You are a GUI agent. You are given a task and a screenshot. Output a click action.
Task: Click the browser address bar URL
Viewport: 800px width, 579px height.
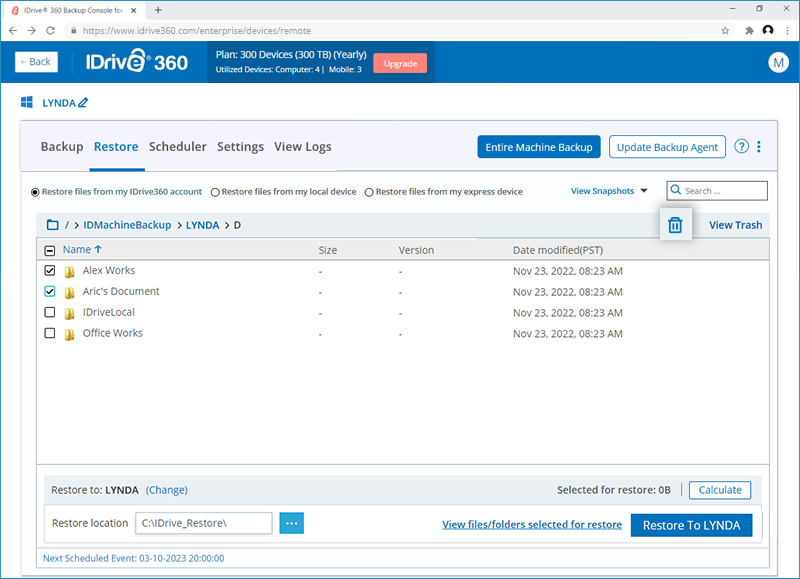click(196, 31)
